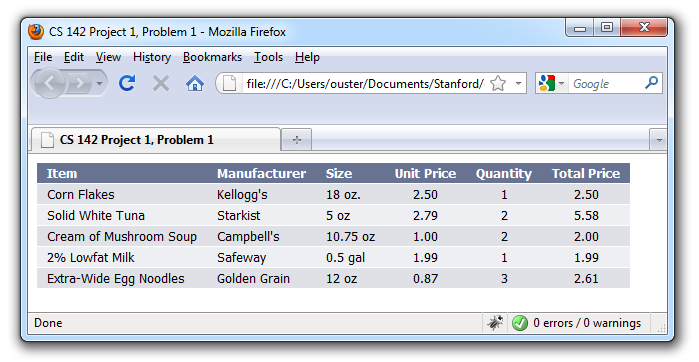Click the Item column header
This screenshot has width=699, height=362.
coord(62,173)
